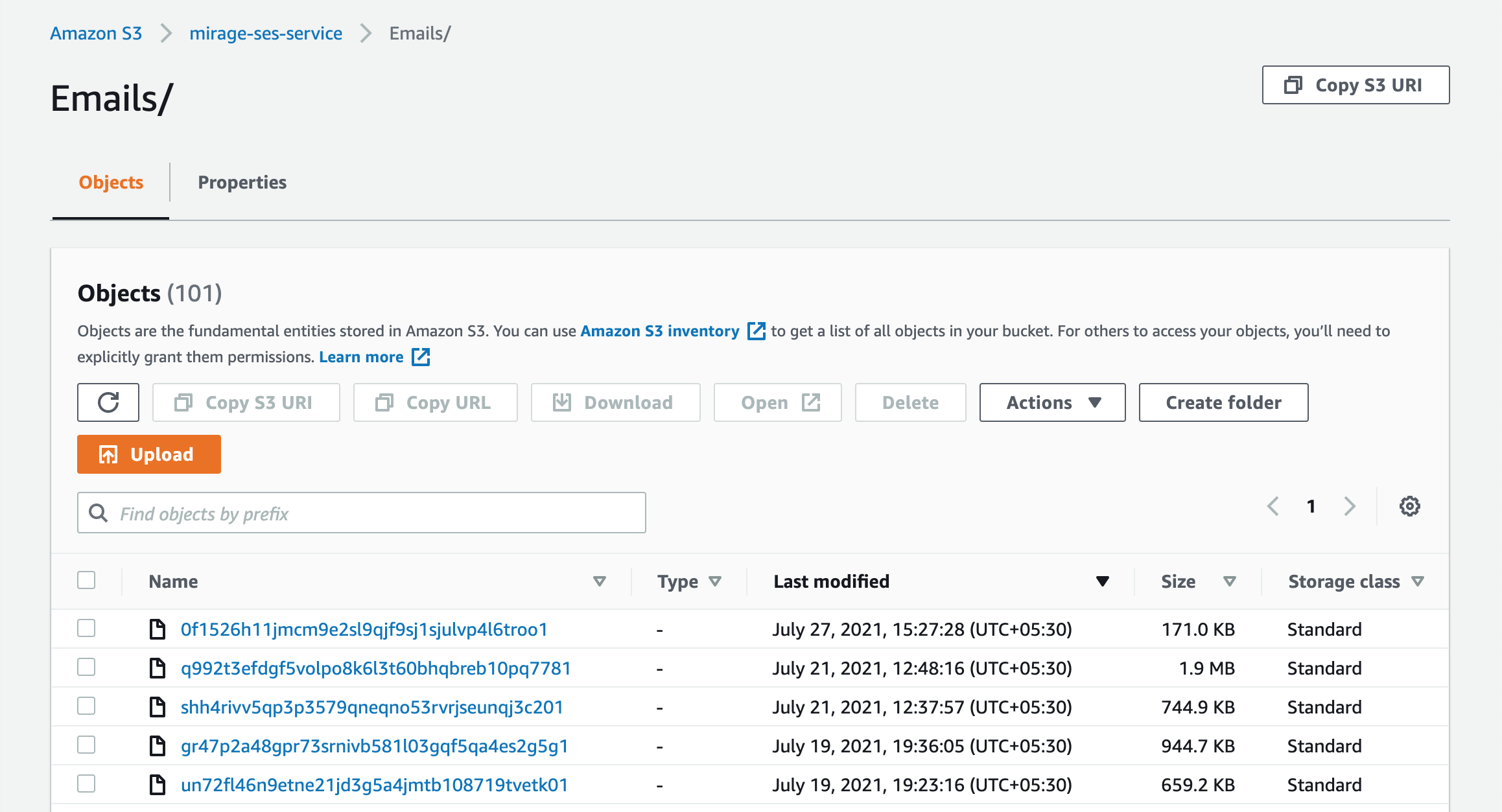Click date July 21, 2021, 12:37:57
The width and height of the screenshot is (1502, 812).
[x=922, y=707]
